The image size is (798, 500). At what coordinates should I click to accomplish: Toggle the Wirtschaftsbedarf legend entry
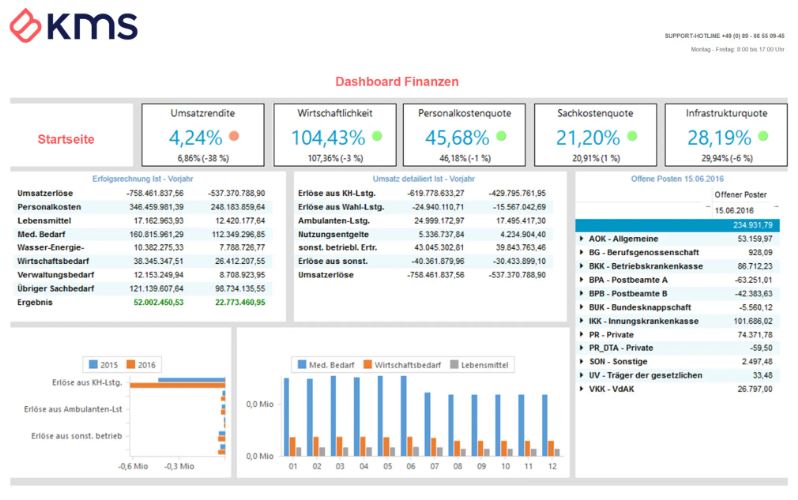tap(367, 365)
